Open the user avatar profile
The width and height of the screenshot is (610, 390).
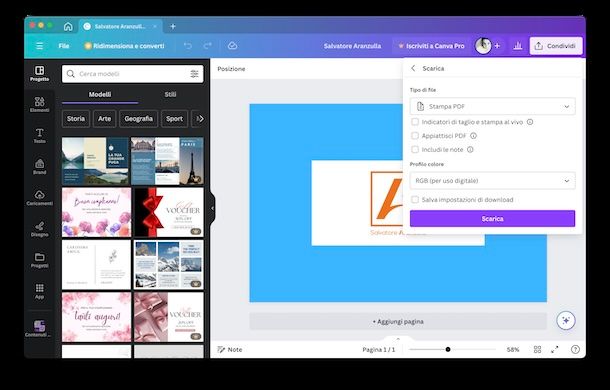point(483,46)
